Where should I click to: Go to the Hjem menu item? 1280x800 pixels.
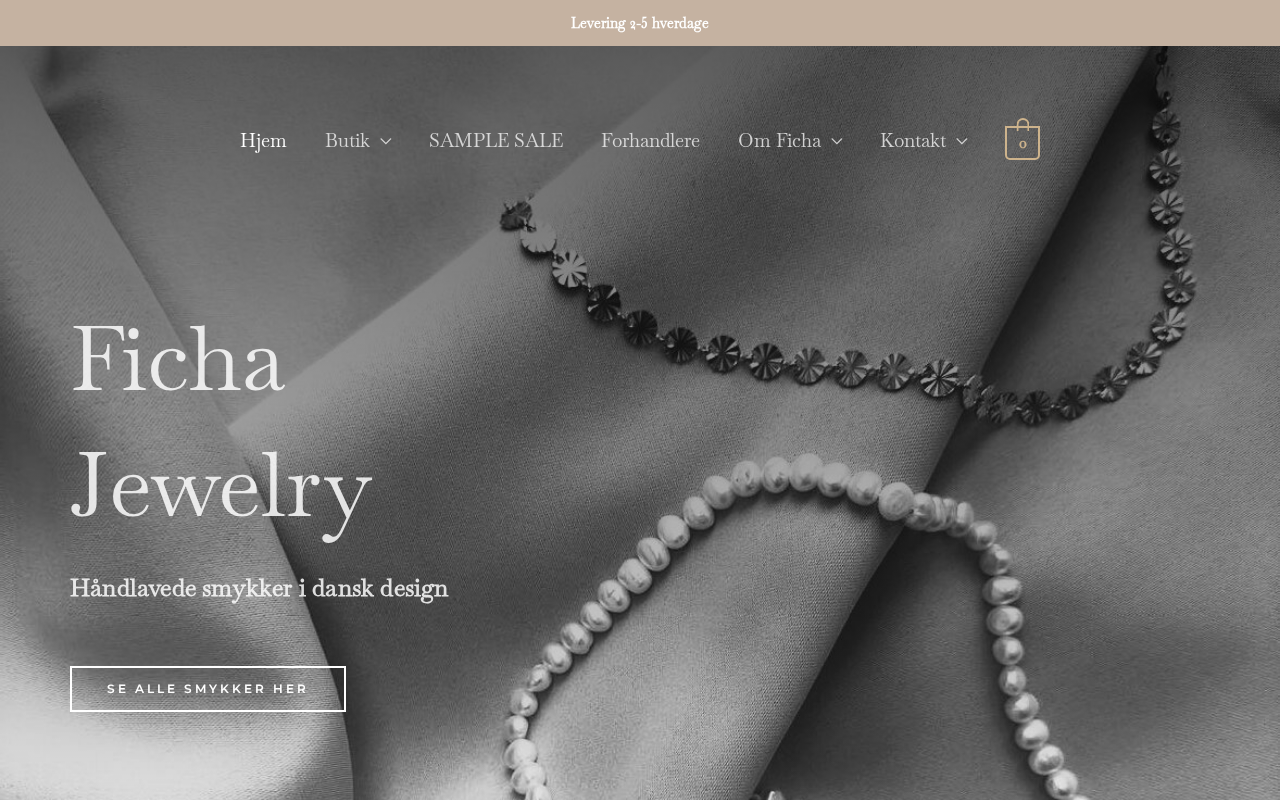[263, 141]
